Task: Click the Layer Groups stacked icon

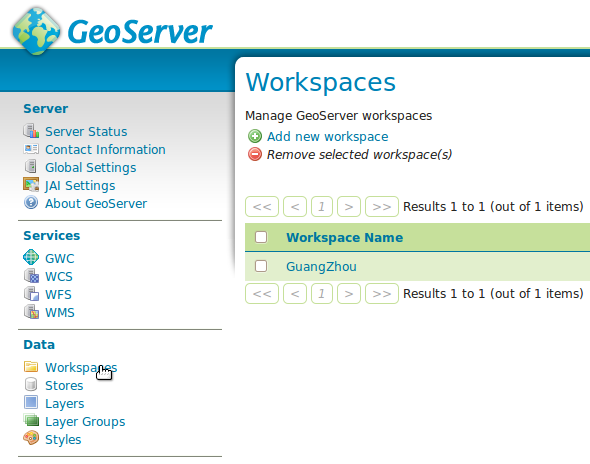Action: coord(31,420)
